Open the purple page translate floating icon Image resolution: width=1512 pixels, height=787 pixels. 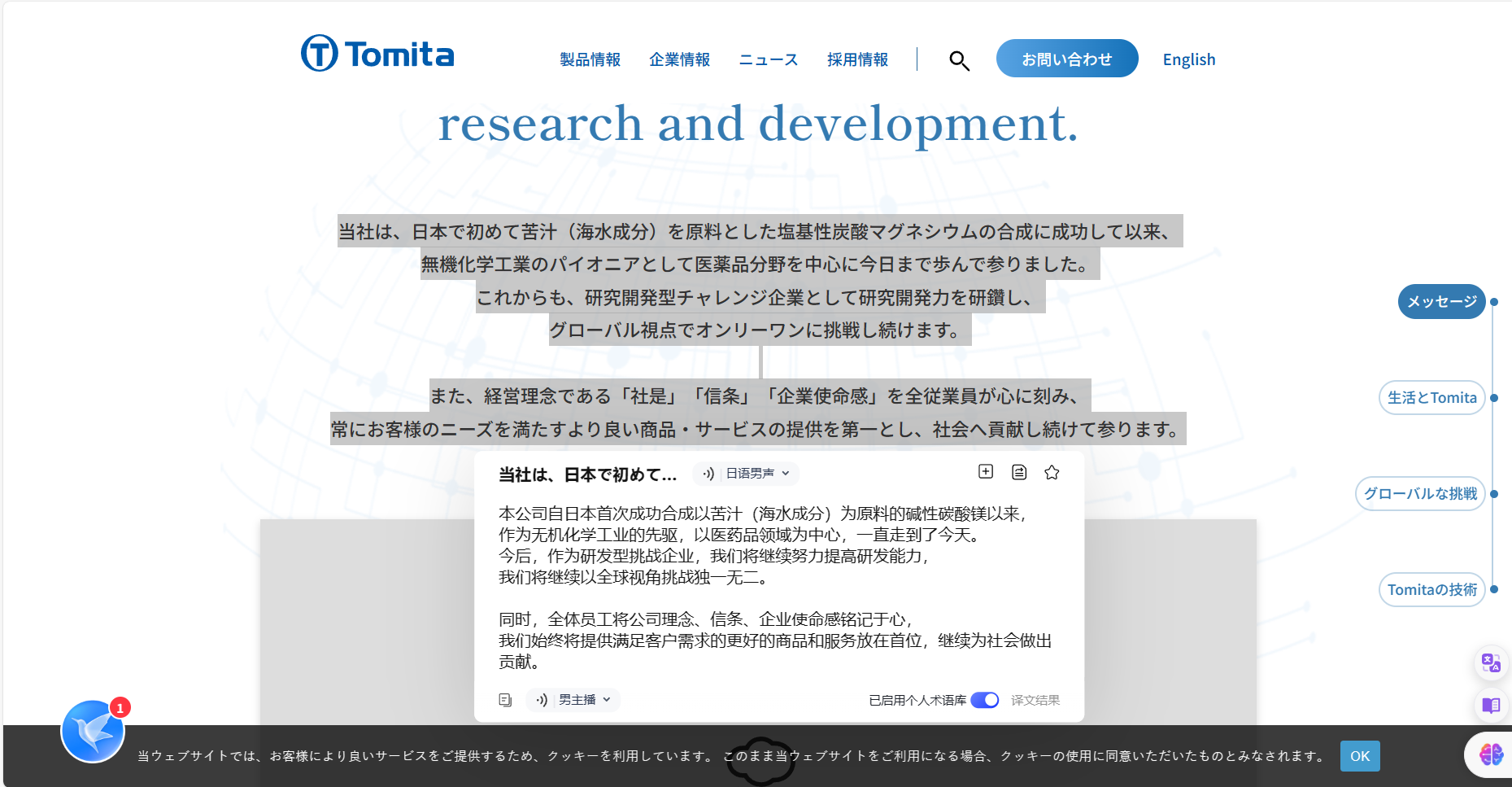coord(1490,663)
